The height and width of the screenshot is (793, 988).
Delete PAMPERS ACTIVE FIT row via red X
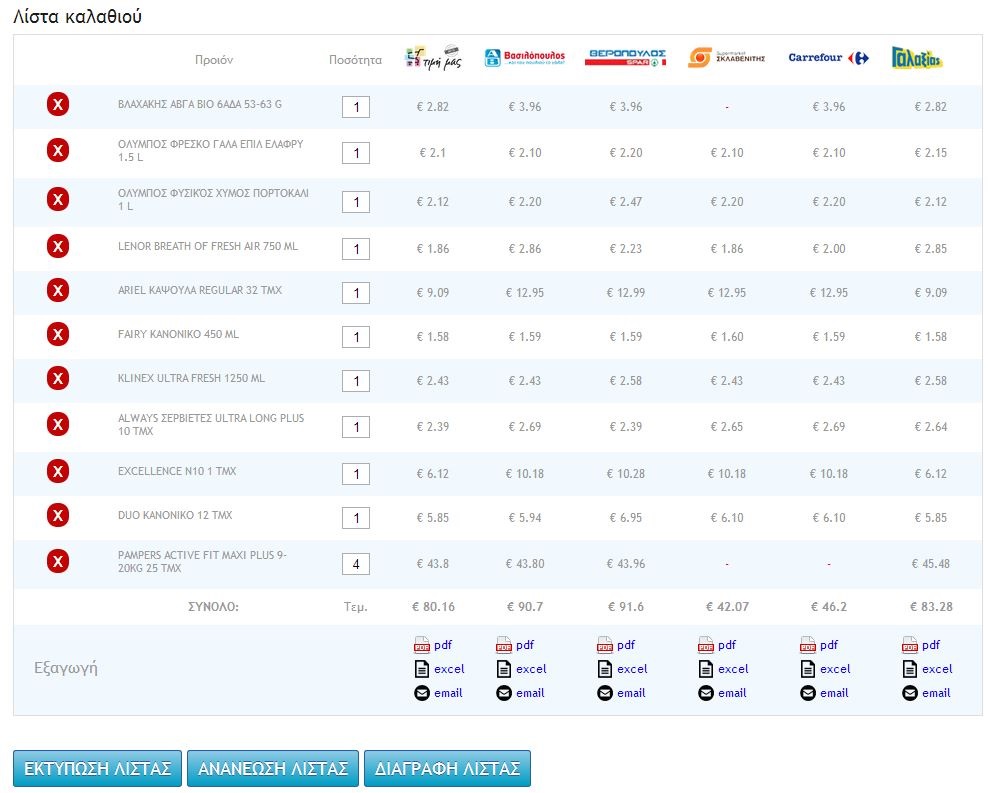(58, 561)
